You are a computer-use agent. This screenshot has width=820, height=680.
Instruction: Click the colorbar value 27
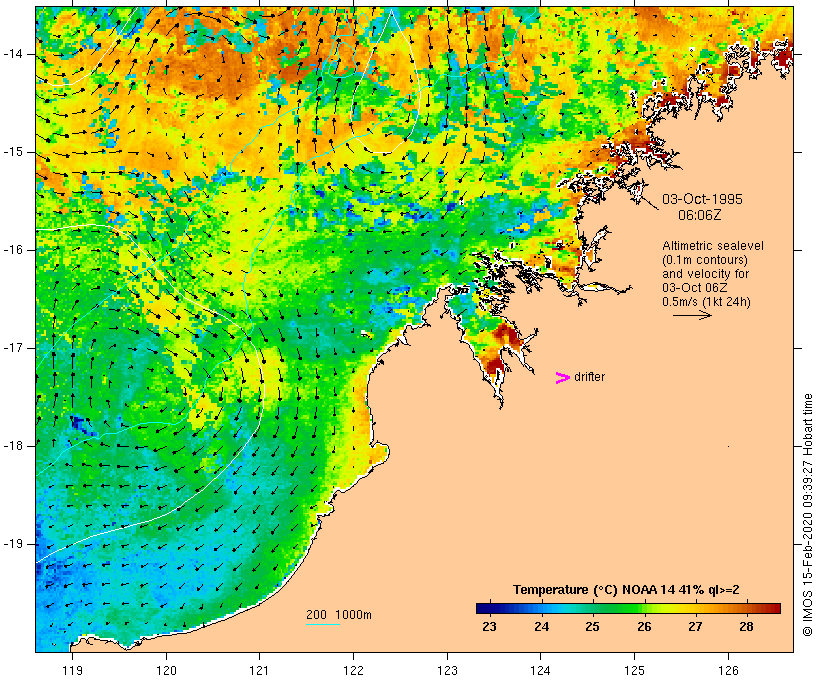pyautogui.click(x=695, y=627)
